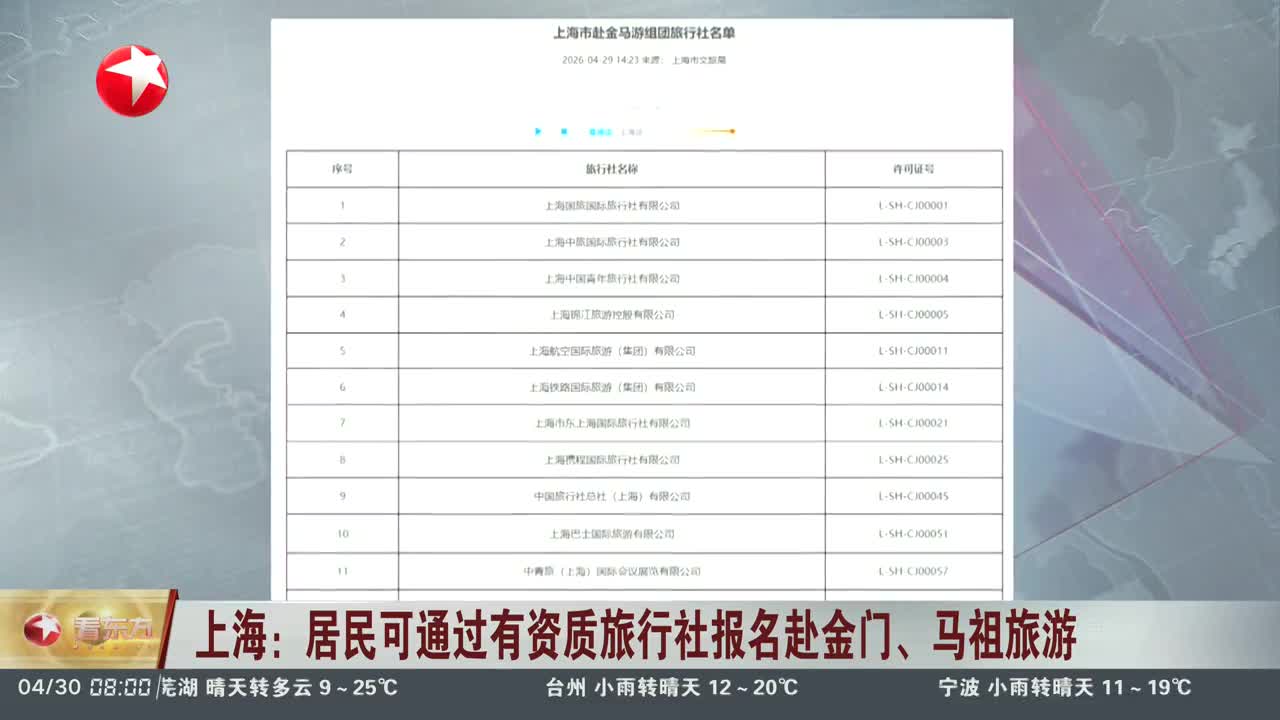Screen dimensions: 1280x720
Task: Click the blue stop square icon
Action: point(564,131)
